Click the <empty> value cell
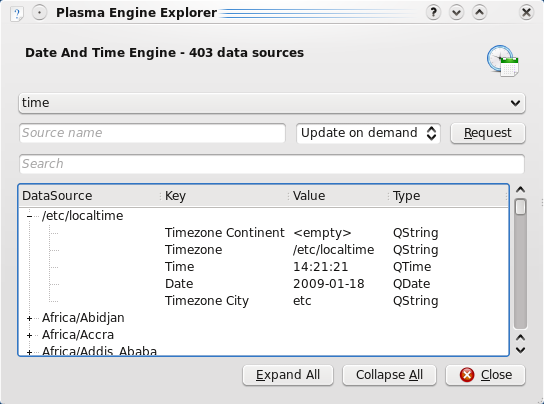This screenshot has height=404, width=544. point(322,233)
